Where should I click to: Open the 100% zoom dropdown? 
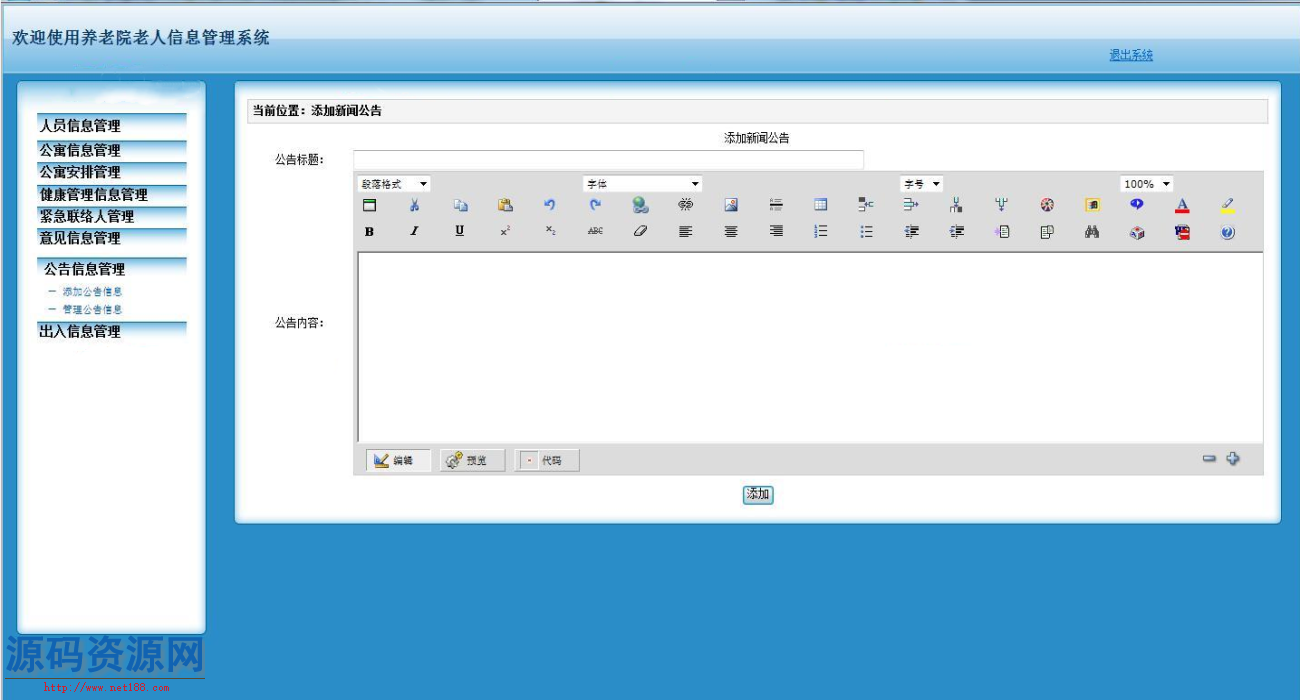point(1147,184)
